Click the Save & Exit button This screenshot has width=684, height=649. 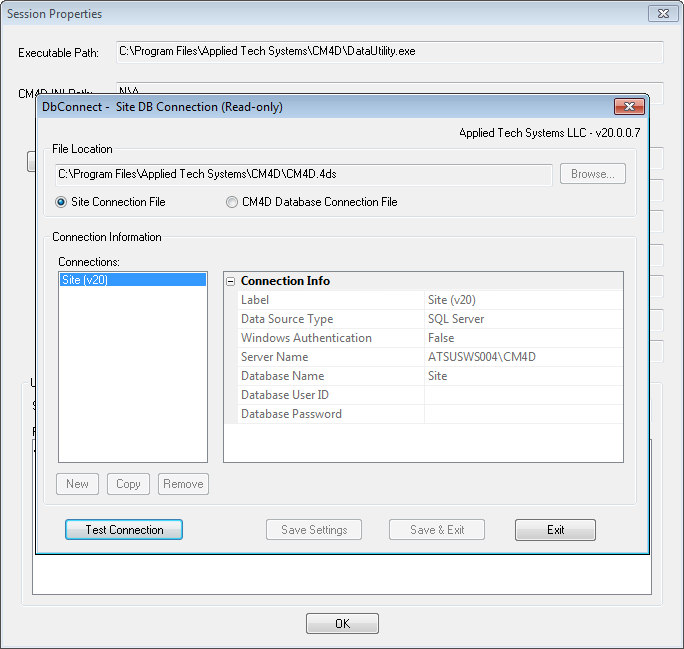(437, 530)
